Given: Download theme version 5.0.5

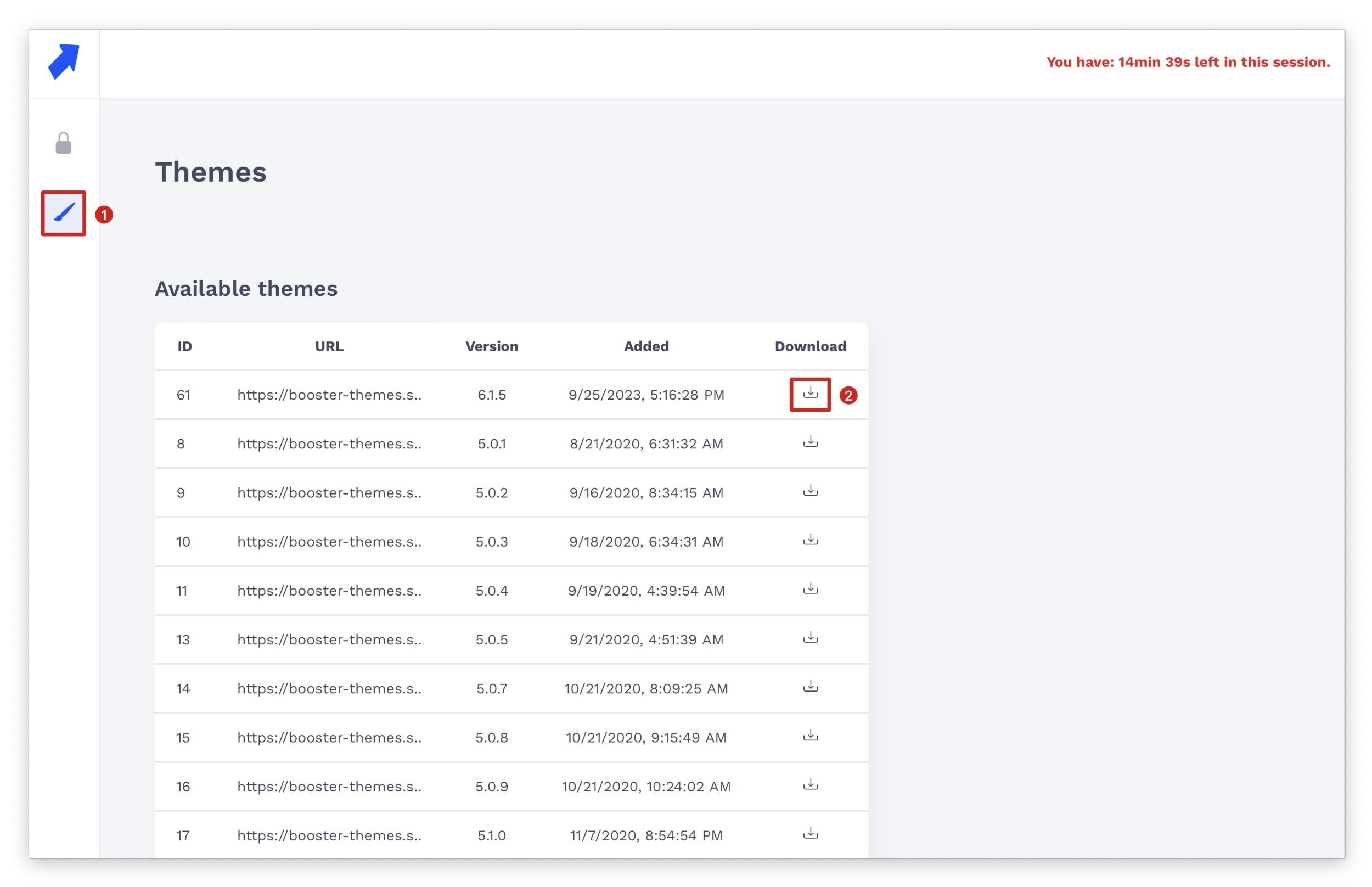Looking at the screenshot, I should point(810,638).
